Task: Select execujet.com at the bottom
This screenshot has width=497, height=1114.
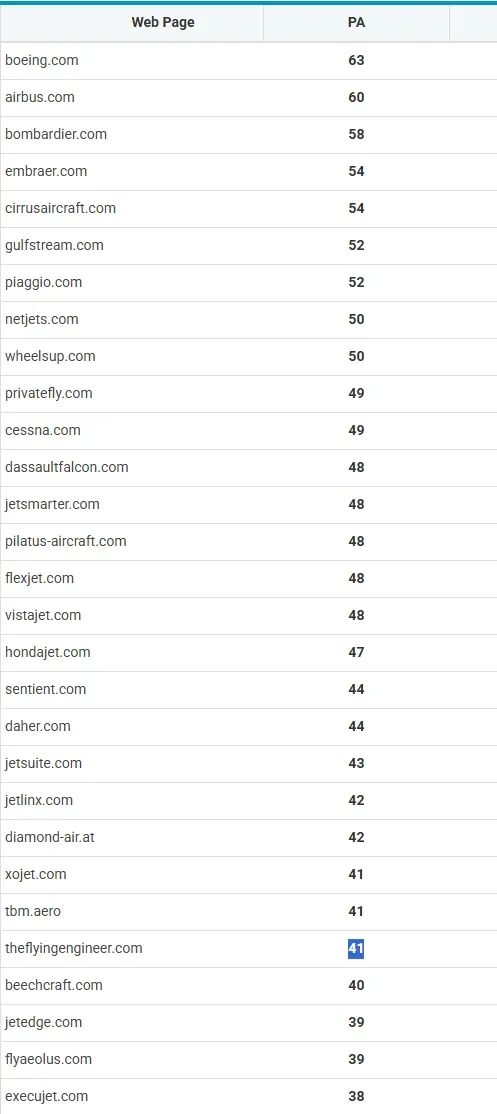Action: pyautogui.click(x=47, y=1096)
